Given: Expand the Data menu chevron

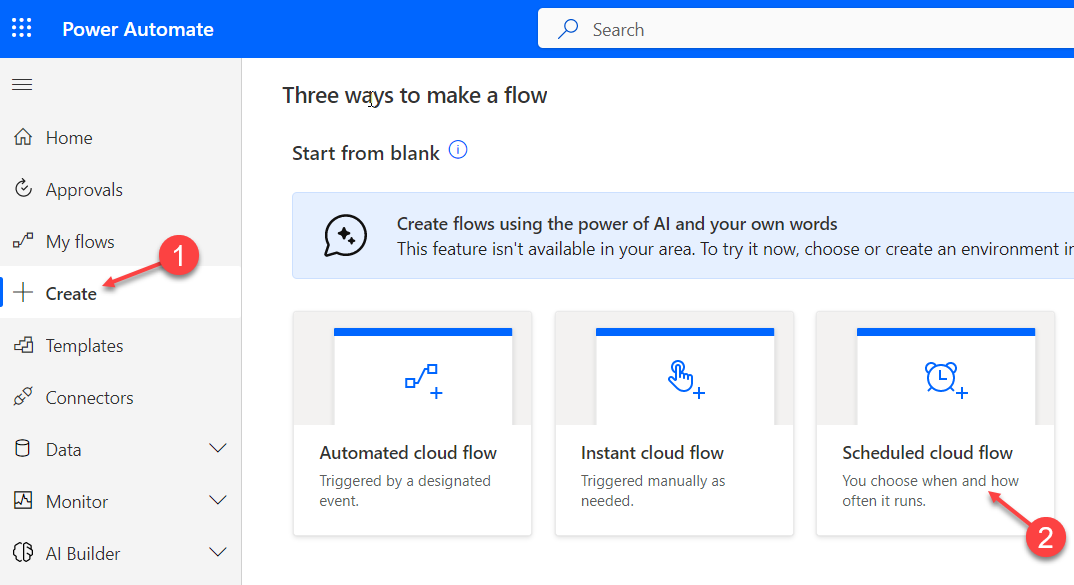Looking at the screenshot, I should (x=218, y=448).
